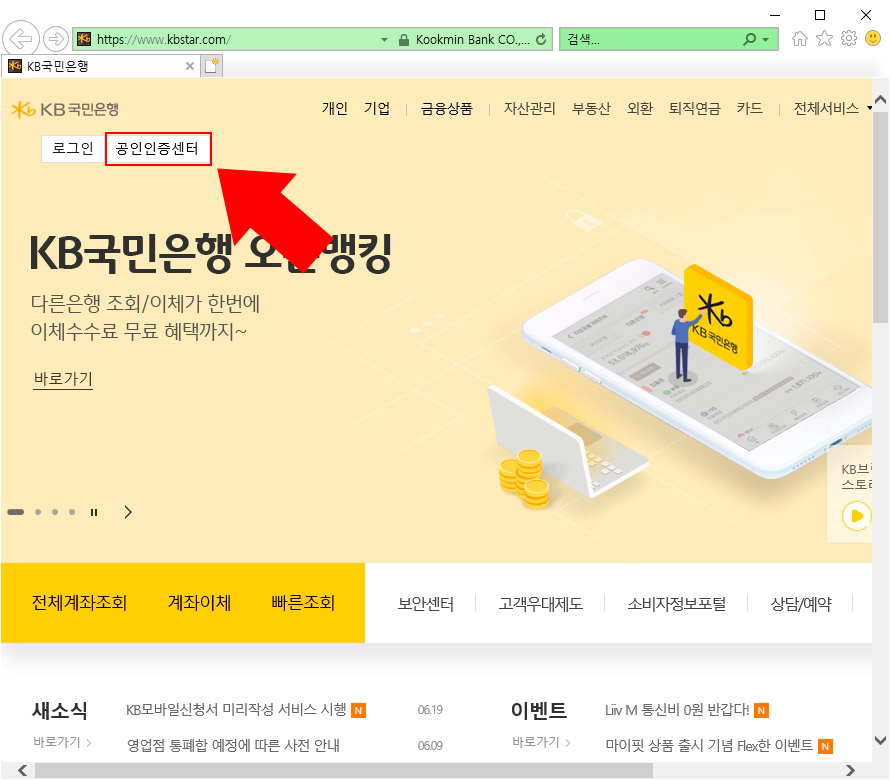
Task: Open the Favorites star icon
Action: pos(824,39)
